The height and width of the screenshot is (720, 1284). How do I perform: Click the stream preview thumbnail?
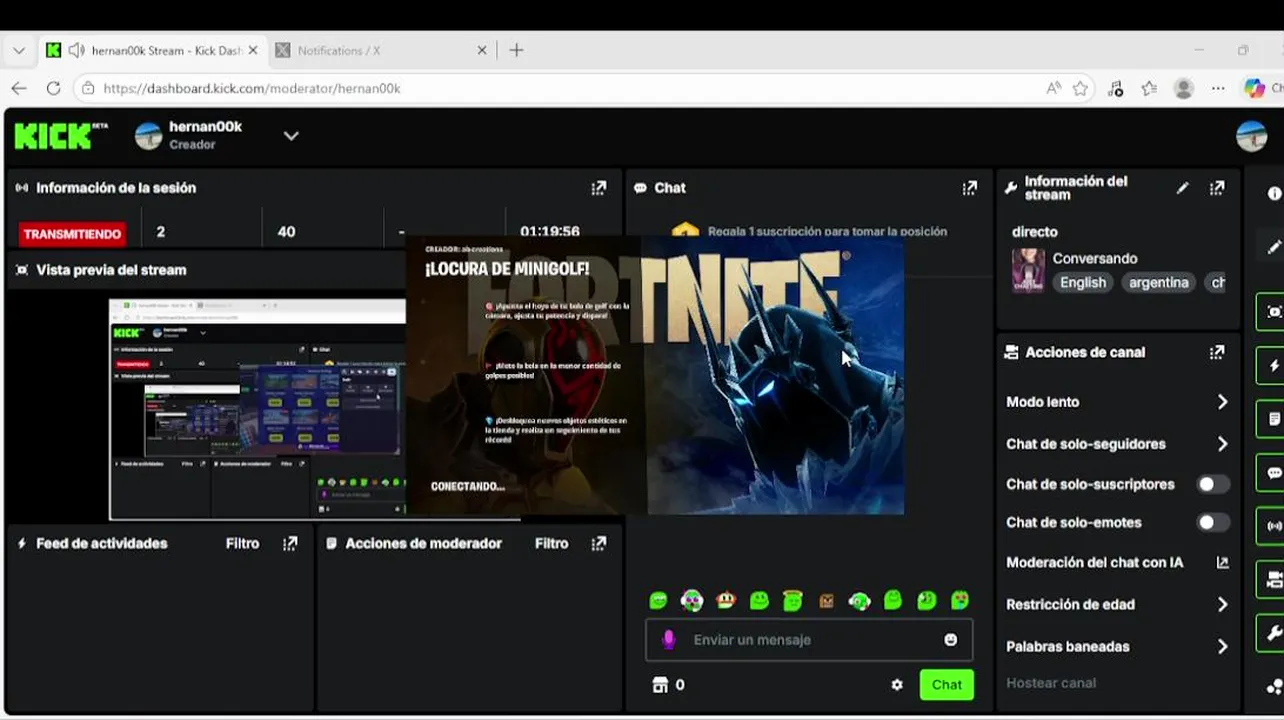[257, 409]
